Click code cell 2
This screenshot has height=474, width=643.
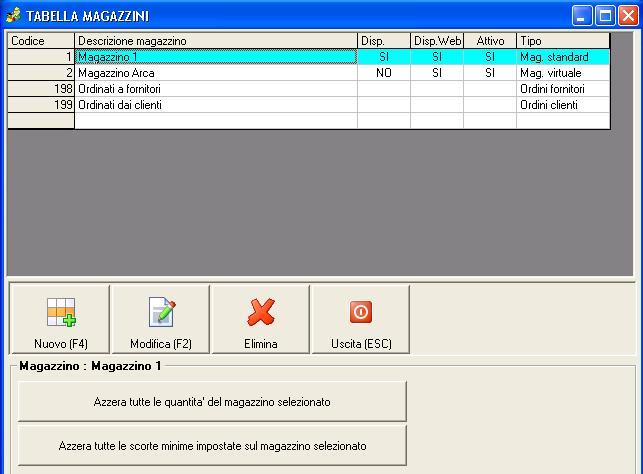coord(41,73)
